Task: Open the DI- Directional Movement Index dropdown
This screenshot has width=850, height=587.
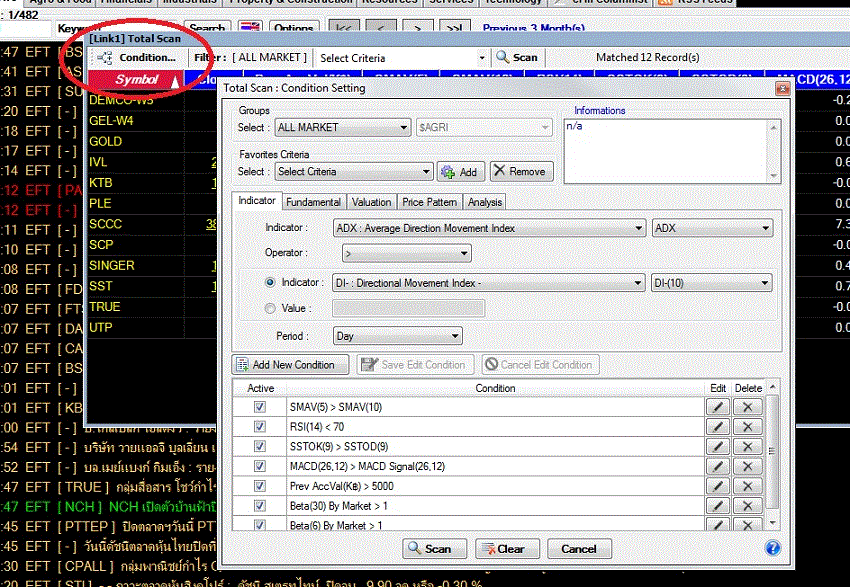Action: 488,283
